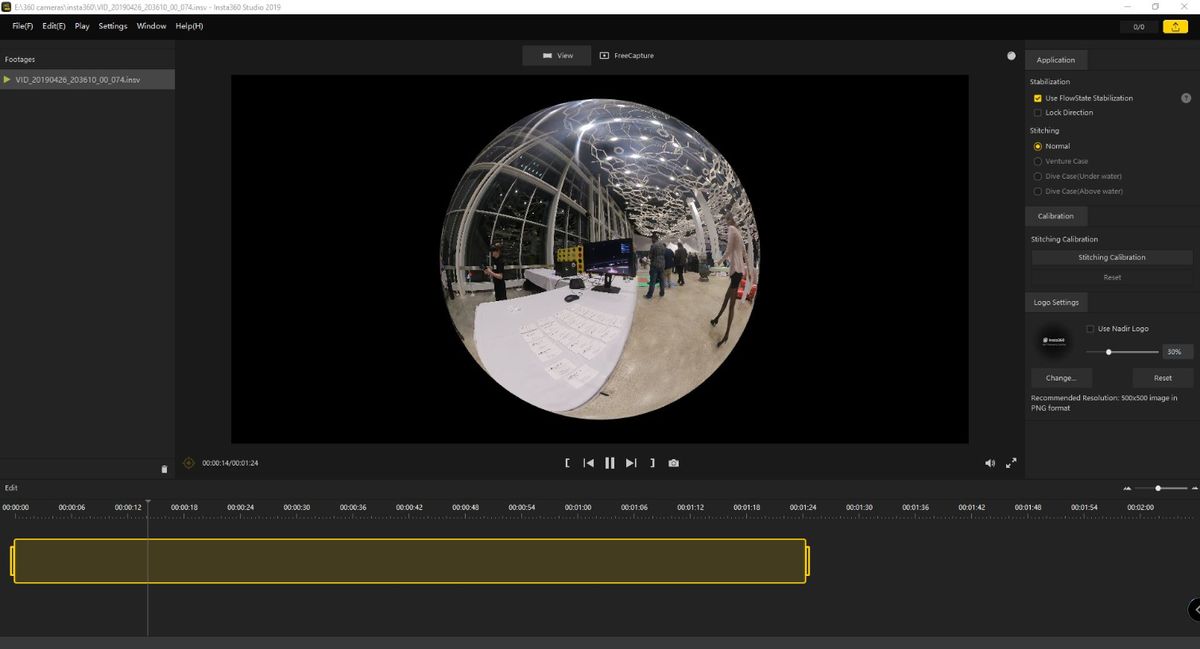
Task: Click the Change... logo button
Action: coord(1061,378)
